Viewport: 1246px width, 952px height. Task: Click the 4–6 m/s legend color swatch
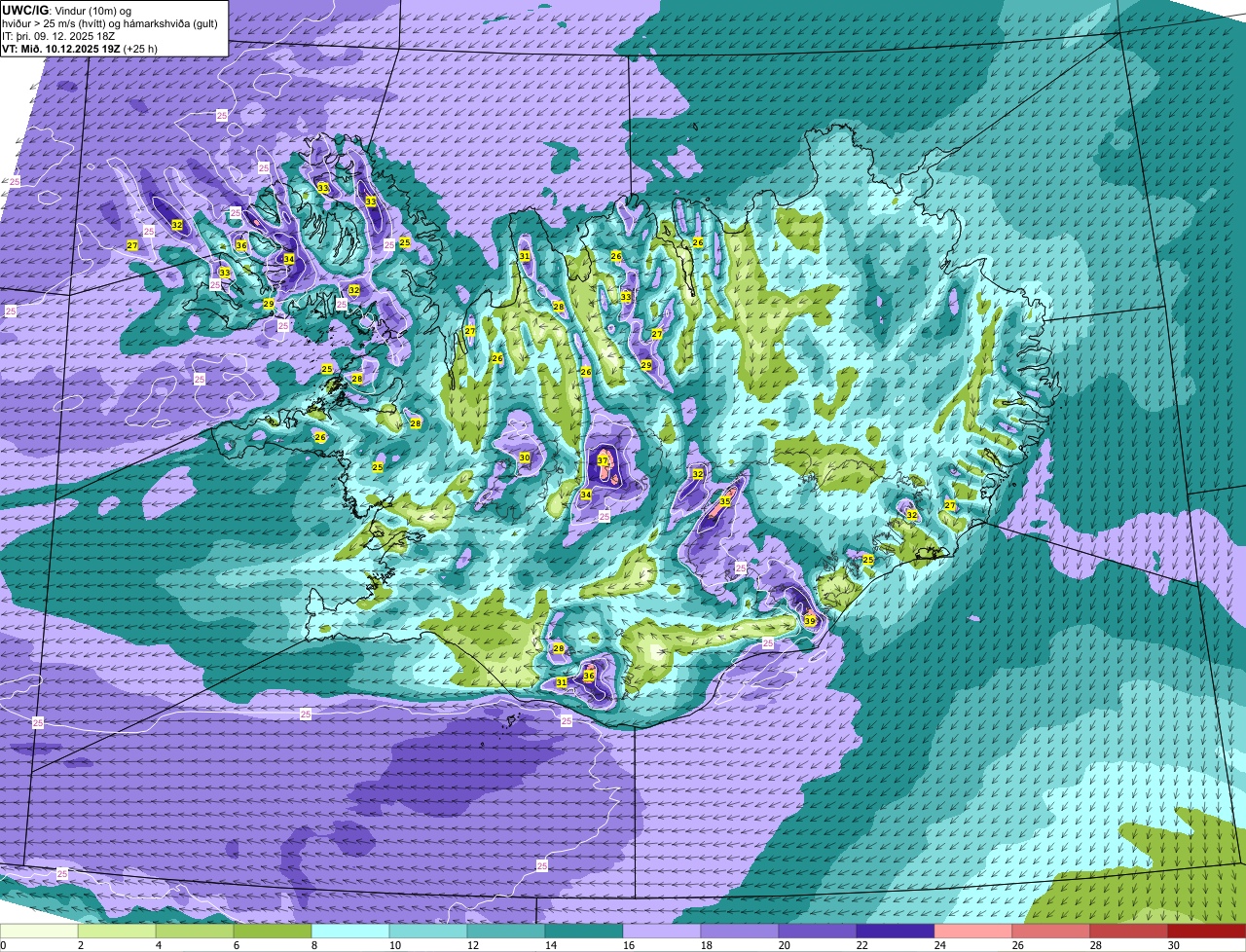tap(195, 932)
